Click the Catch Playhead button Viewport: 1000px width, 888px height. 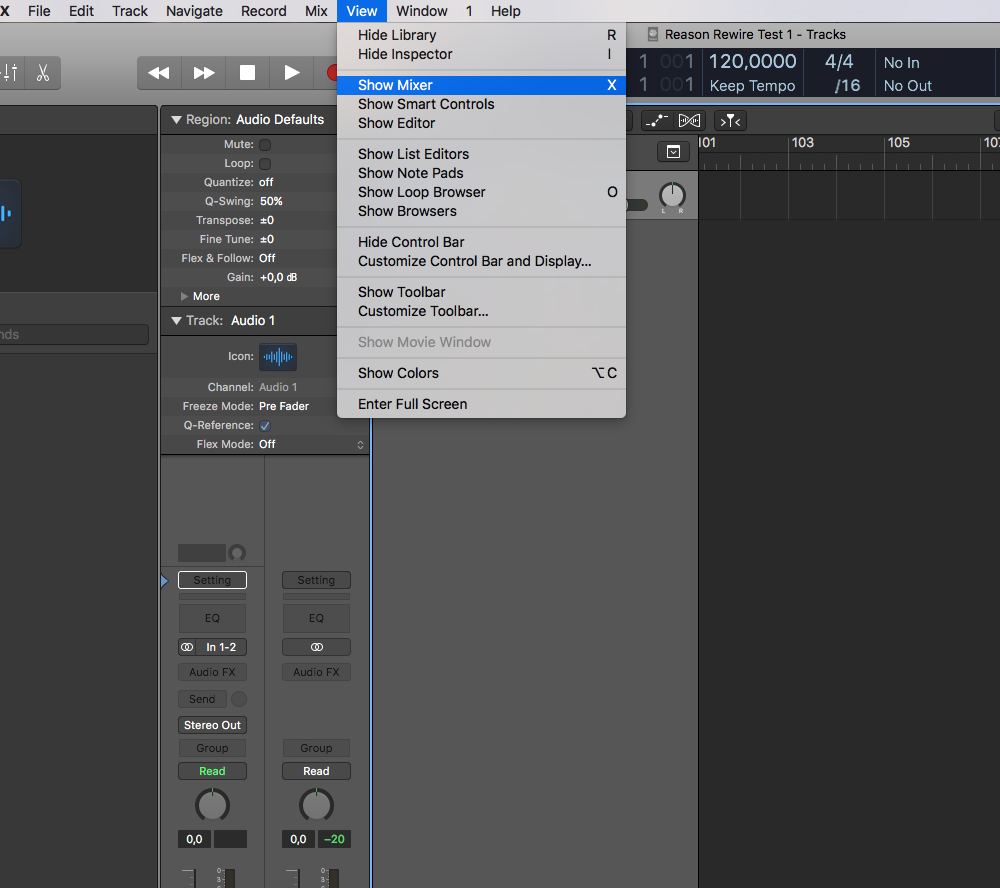[731, 121]
